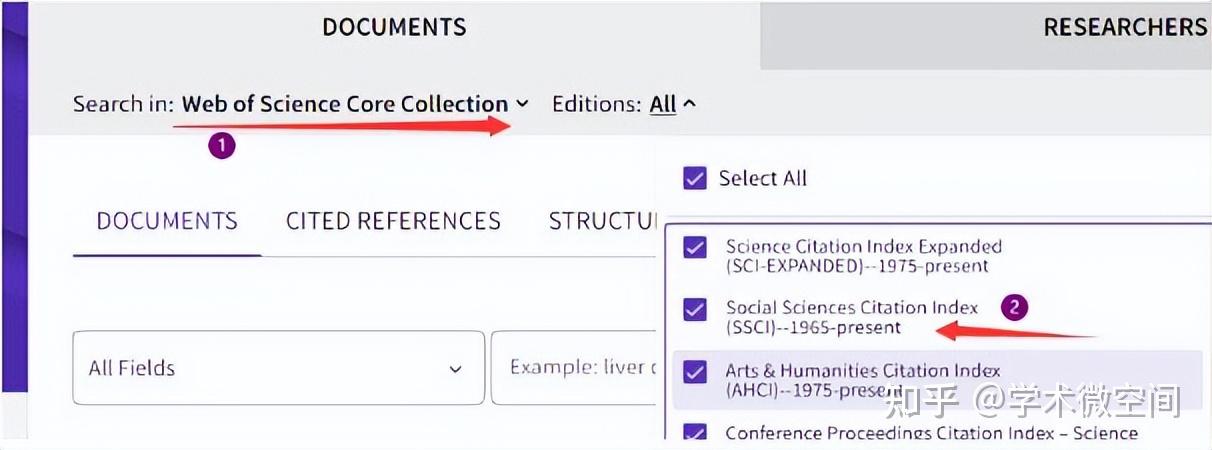Open the CITED REFERENCES tab
Image resolution: width=1212 pixels, height=450 pixels.
click(x=393, y=221)
